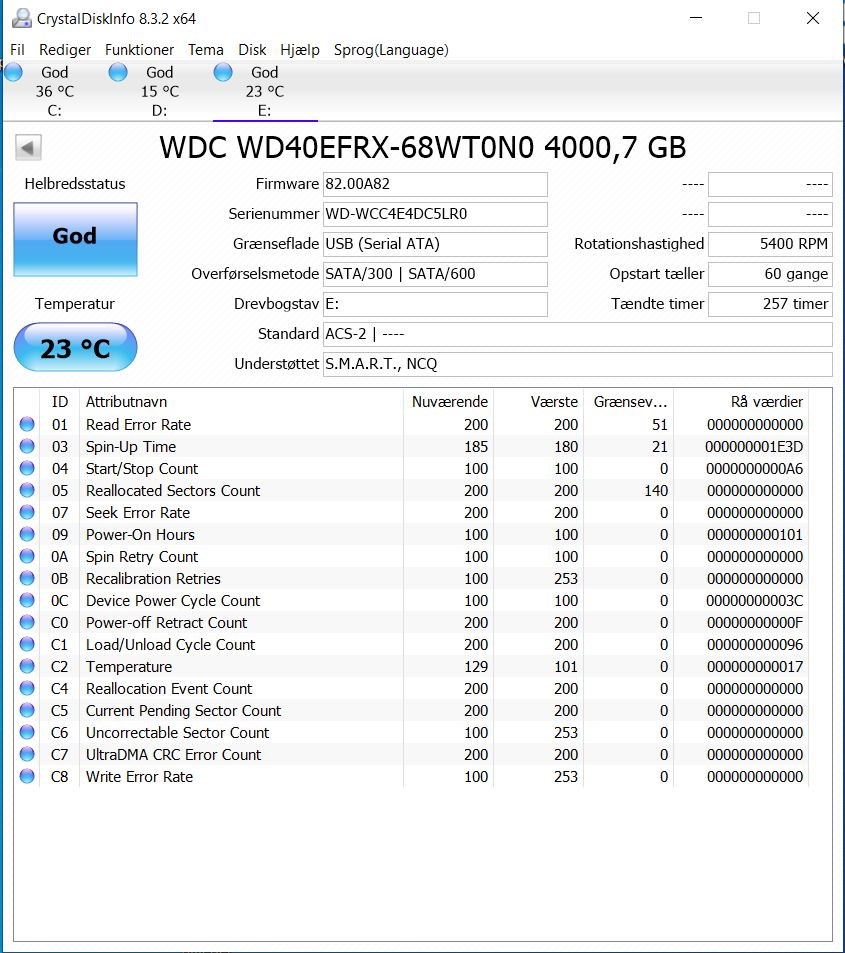Image resolution: width=845 pixels, height=953 pixels.
Task: Open the Funktioner menu
Action: click(x=139, y=50)
